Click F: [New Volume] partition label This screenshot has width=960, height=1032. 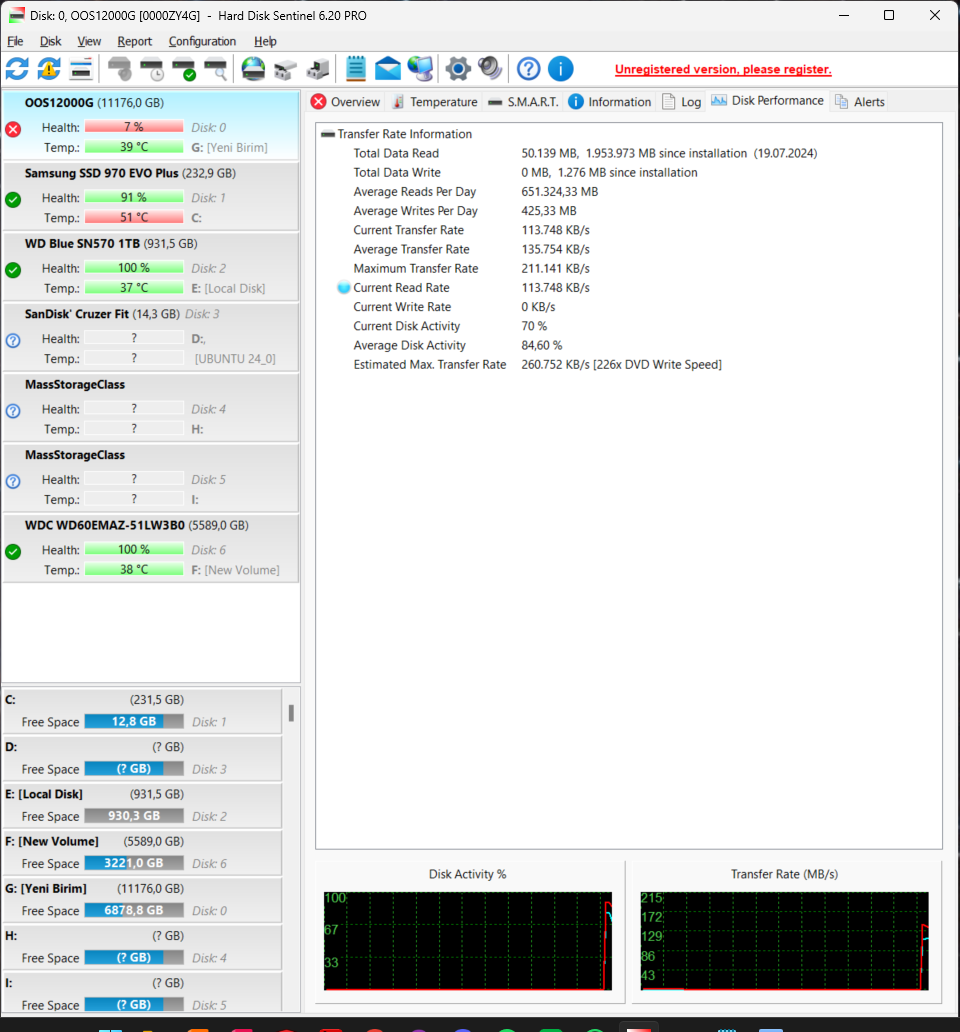[52, 841]
